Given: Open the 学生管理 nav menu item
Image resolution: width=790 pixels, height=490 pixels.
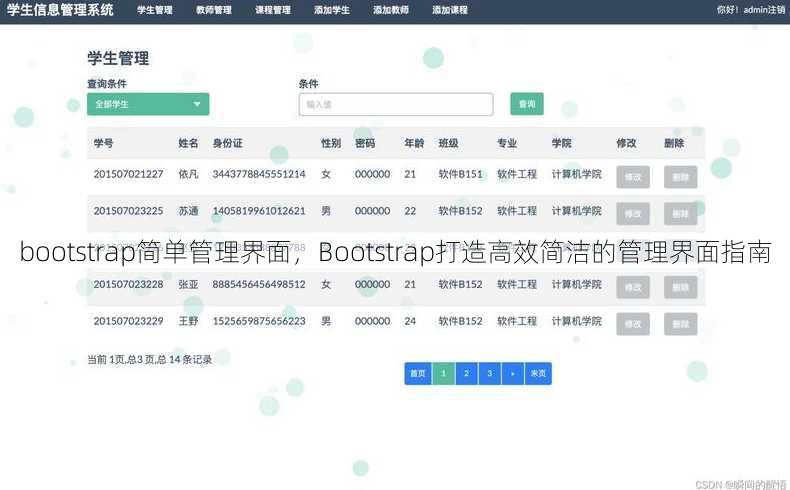Looking at the screenshot, I should [155, 10].
